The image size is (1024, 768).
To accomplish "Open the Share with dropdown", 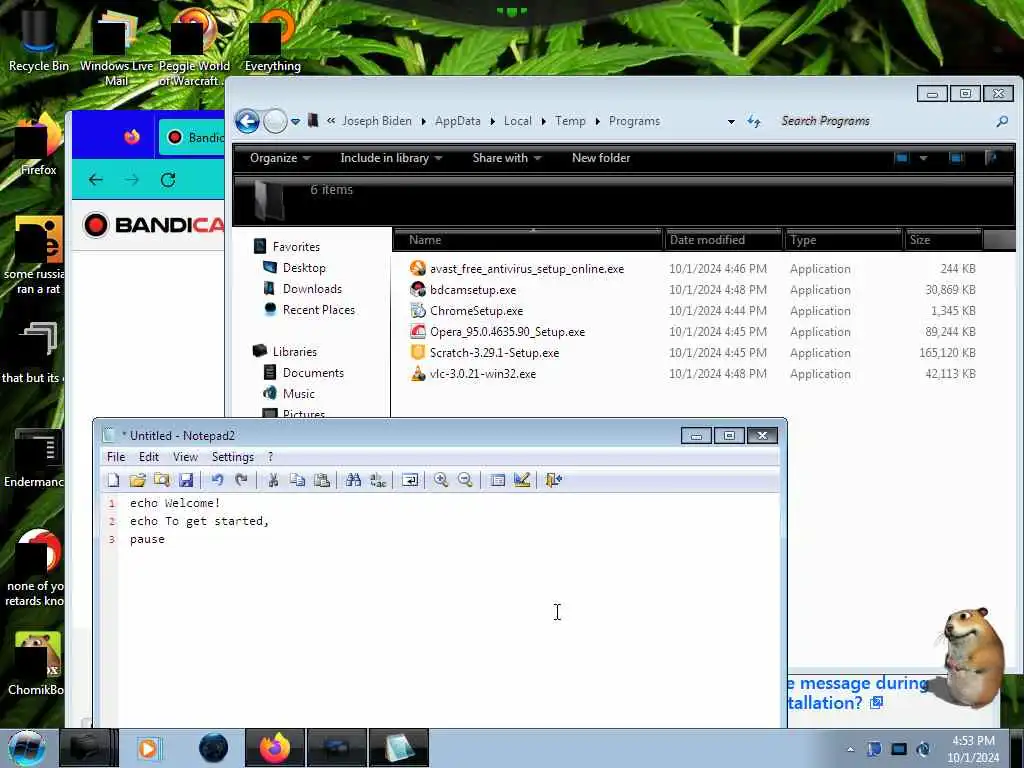I will point(507,158).
